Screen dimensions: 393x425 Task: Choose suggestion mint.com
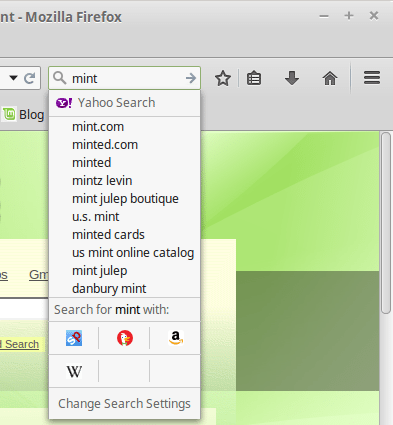pos(125,127)
